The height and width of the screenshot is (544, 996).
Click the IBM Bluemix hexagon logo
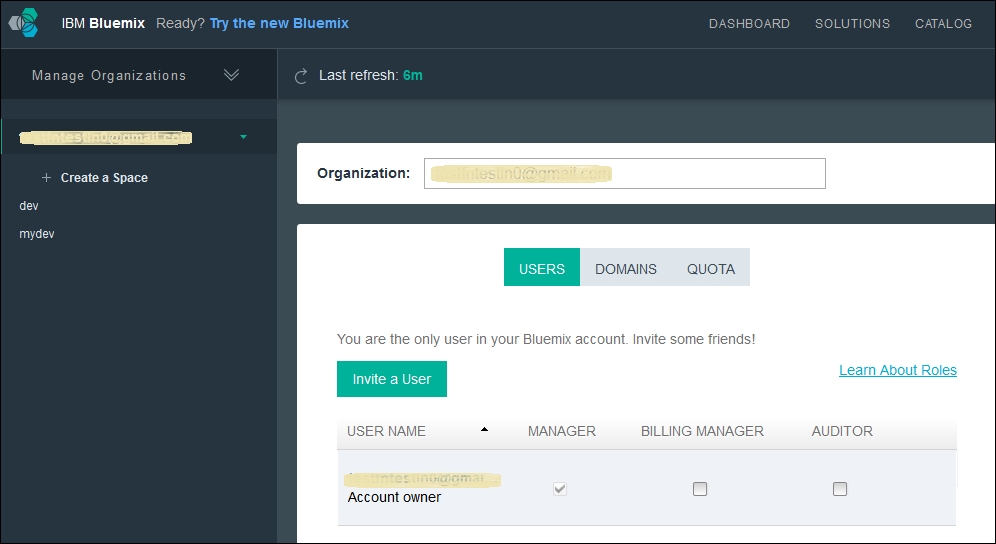point(24,24)
